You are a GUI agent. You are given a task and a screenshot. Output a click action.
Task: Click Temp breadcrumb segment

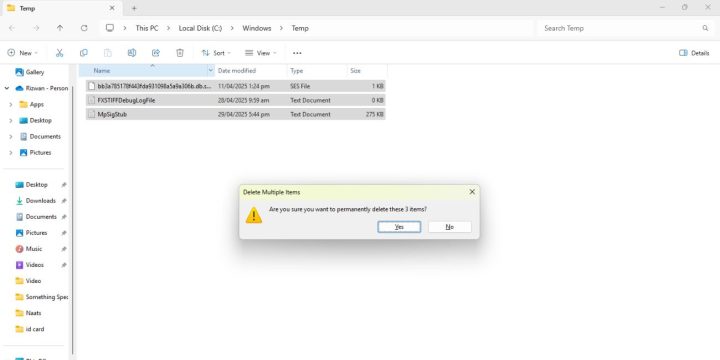coord(300,28)
